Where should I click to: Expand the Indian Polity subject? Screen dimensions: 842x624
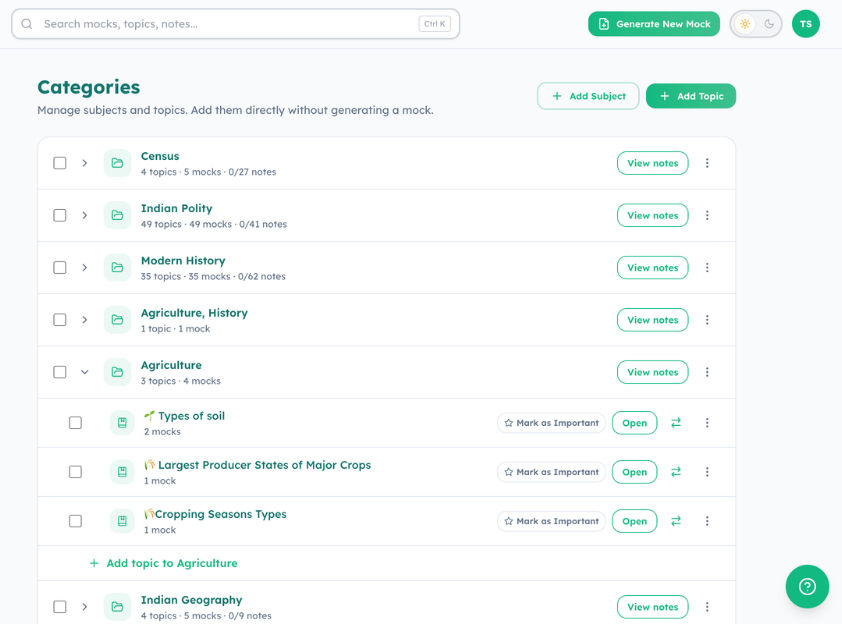[84, 215]
